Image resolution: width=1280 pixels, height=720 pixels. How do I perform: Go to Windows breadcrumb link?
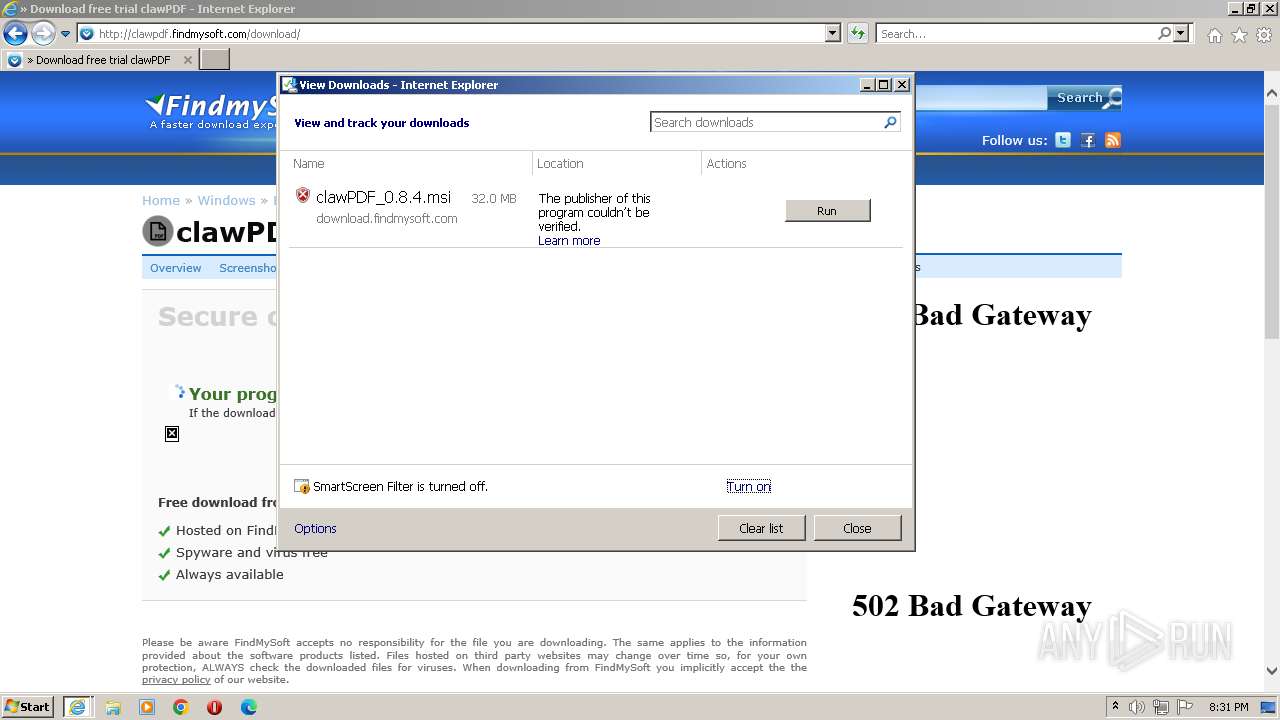pyautogui.click(x=226, y=200)
